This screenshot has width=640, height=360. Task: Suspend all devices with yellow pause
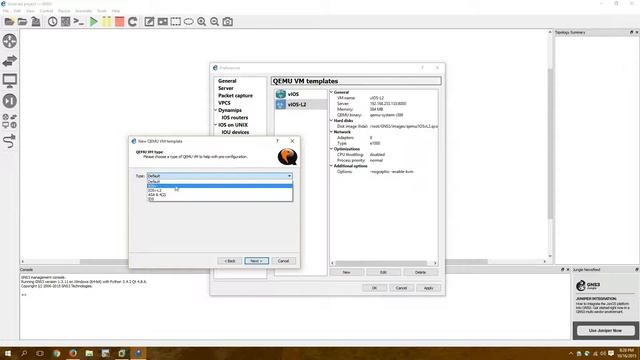pyautogui.click(x=106, y=22)
